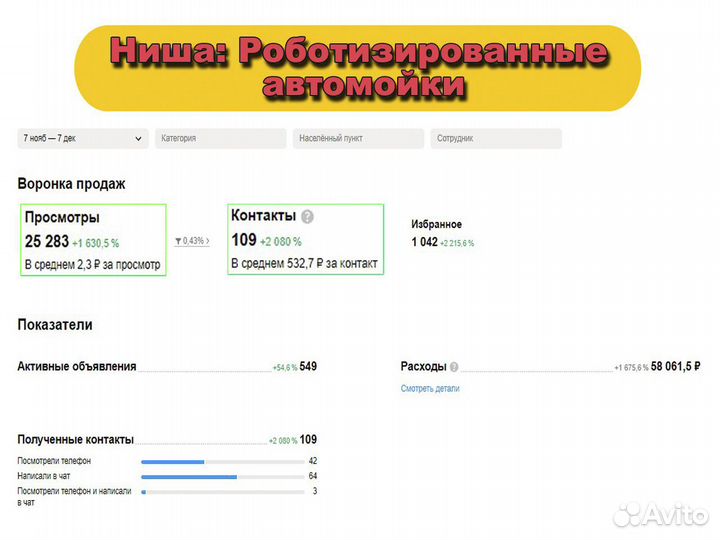This screenshot has height=540, width=720.
Task: Click the Категория filter field
Action: point(221,138)
